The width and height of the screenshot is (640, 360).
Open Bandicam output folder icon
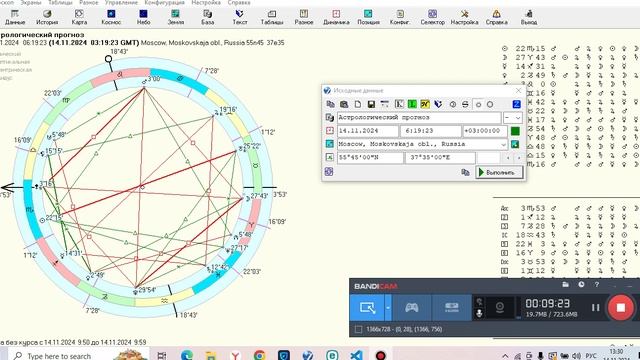[565, 284]
